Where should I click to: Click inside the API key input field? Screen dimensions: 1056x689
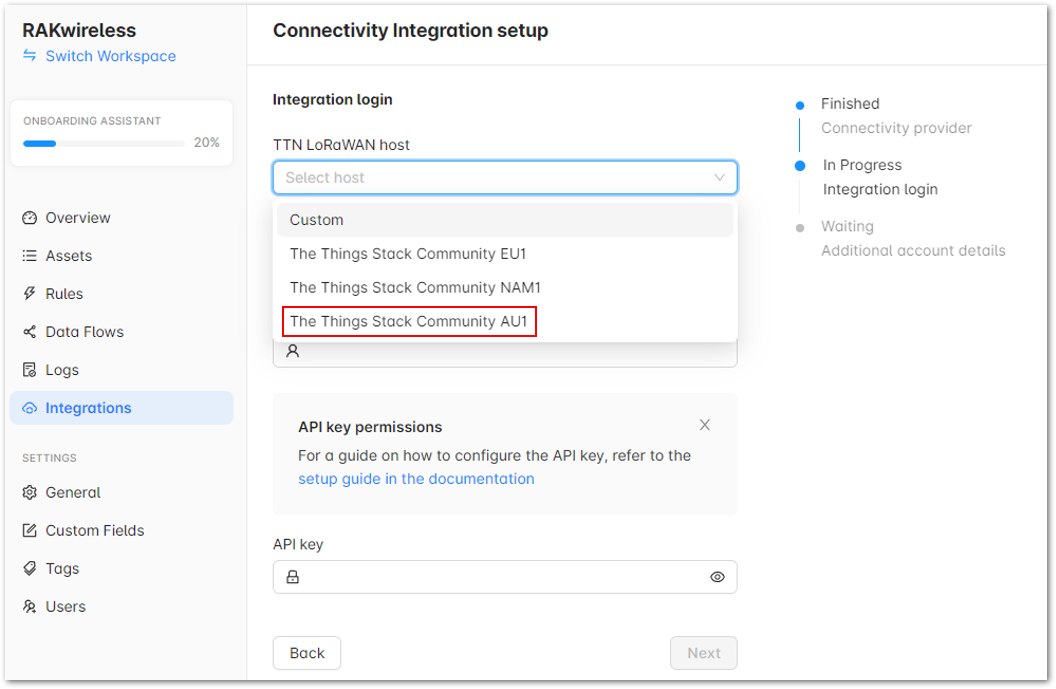pos(505,577)
